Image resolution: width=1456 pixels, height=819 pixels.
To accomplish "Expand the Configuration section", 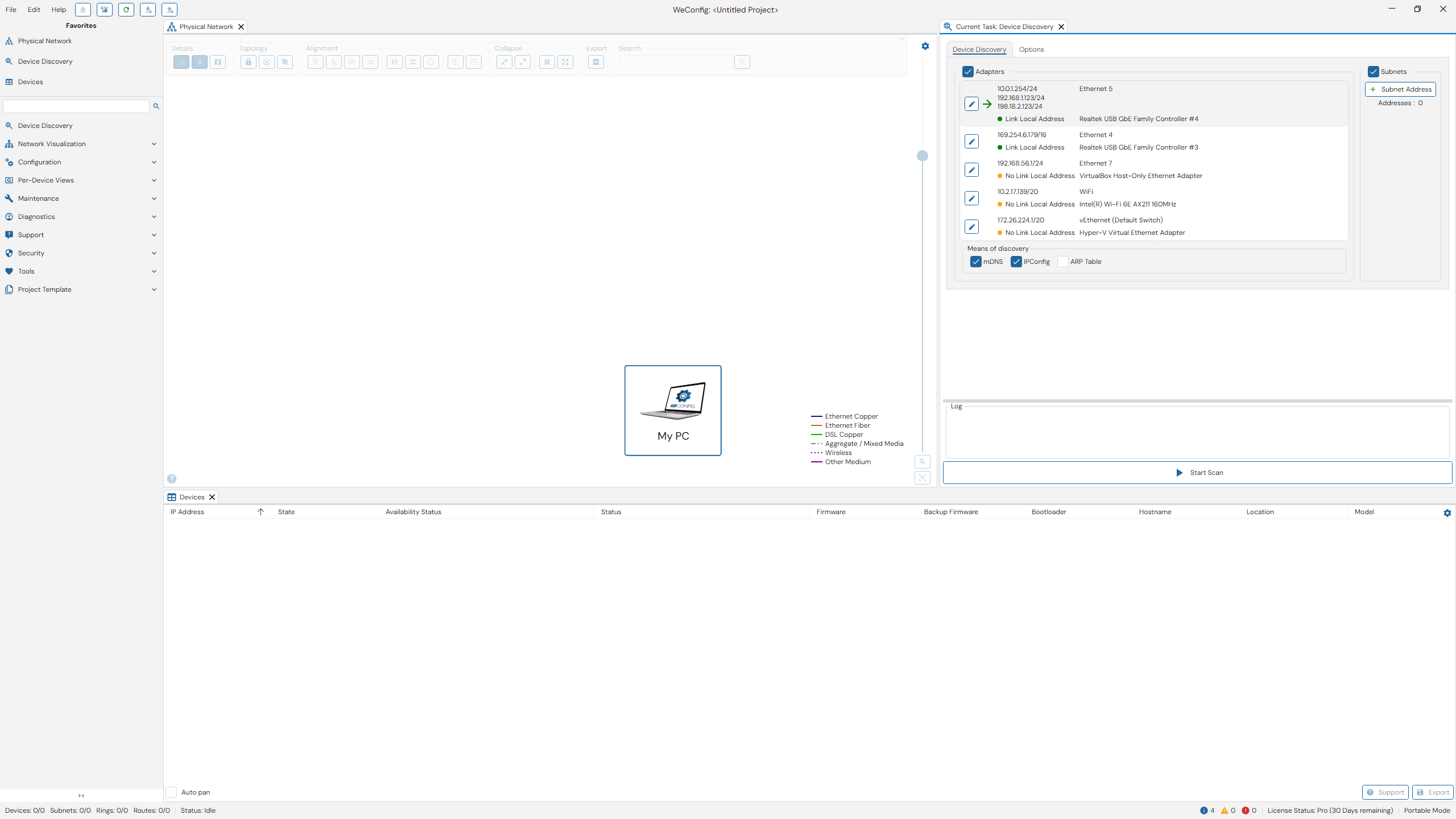I will click(x=81, y=162).
